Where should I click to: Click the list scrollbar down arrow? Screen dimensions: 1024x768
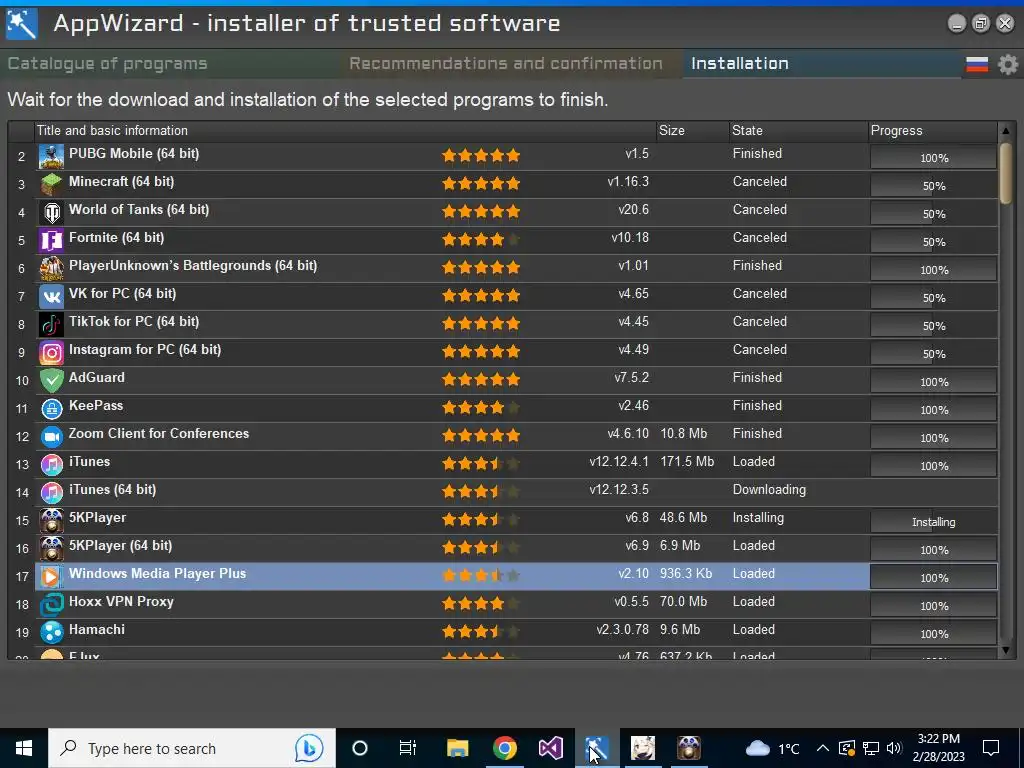(1006, 650)
